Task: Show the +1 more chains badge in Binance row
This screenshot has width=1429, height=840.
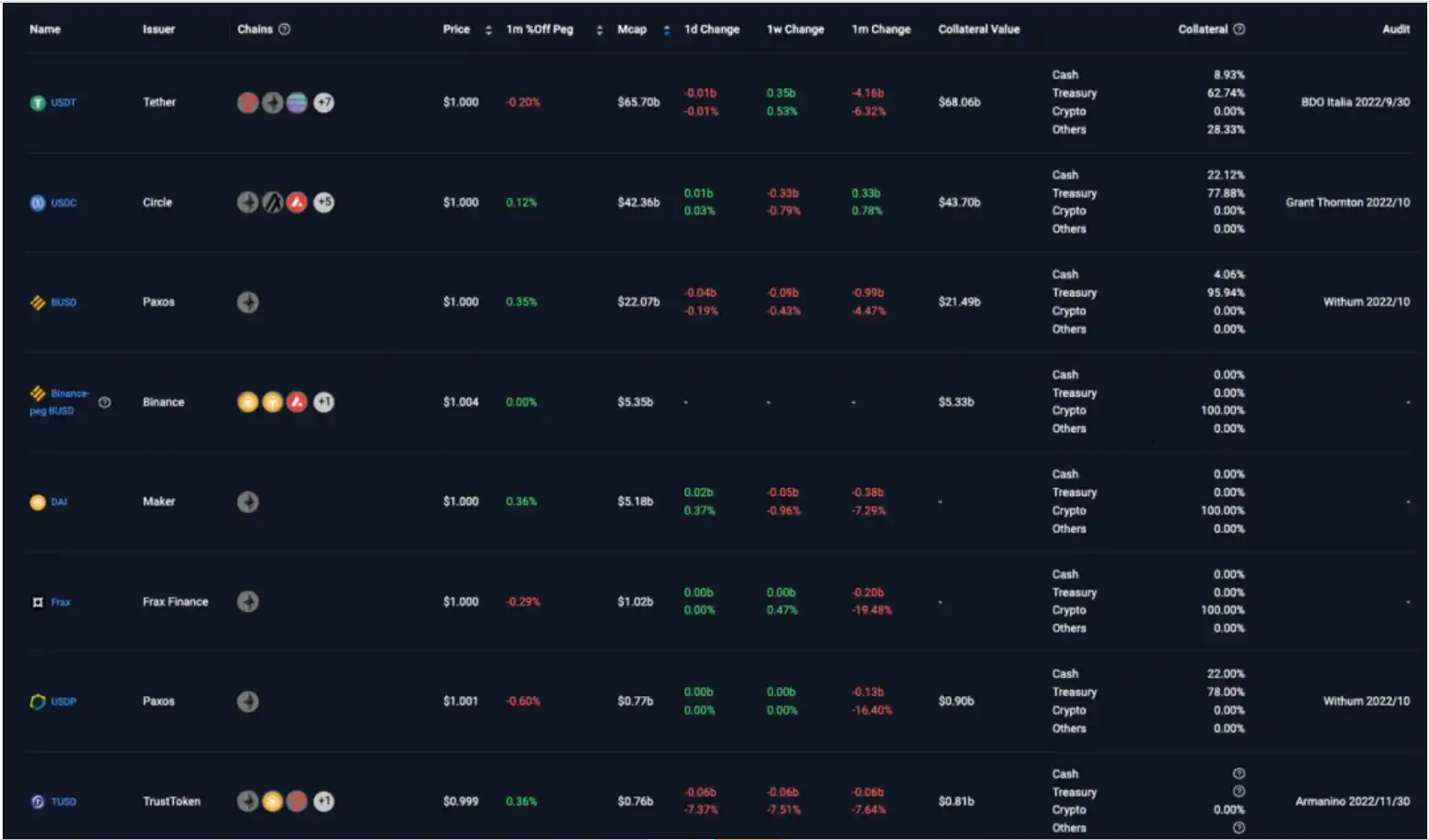Action: 323,402
